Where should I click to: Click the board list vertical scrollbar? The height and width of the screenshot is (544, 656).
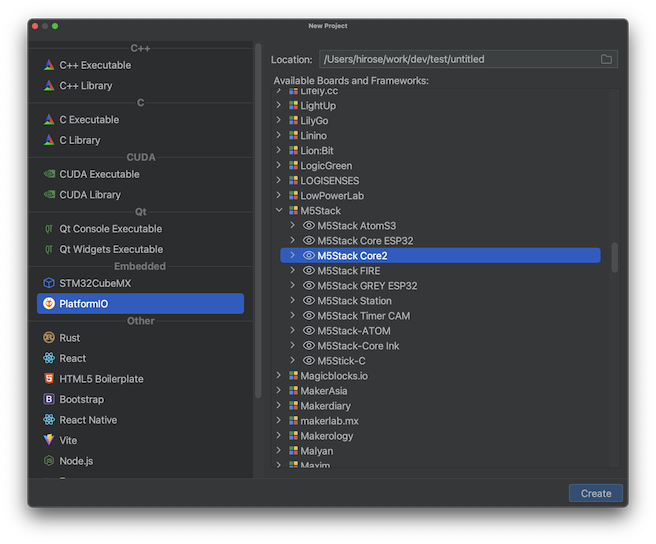click(615, 258)
